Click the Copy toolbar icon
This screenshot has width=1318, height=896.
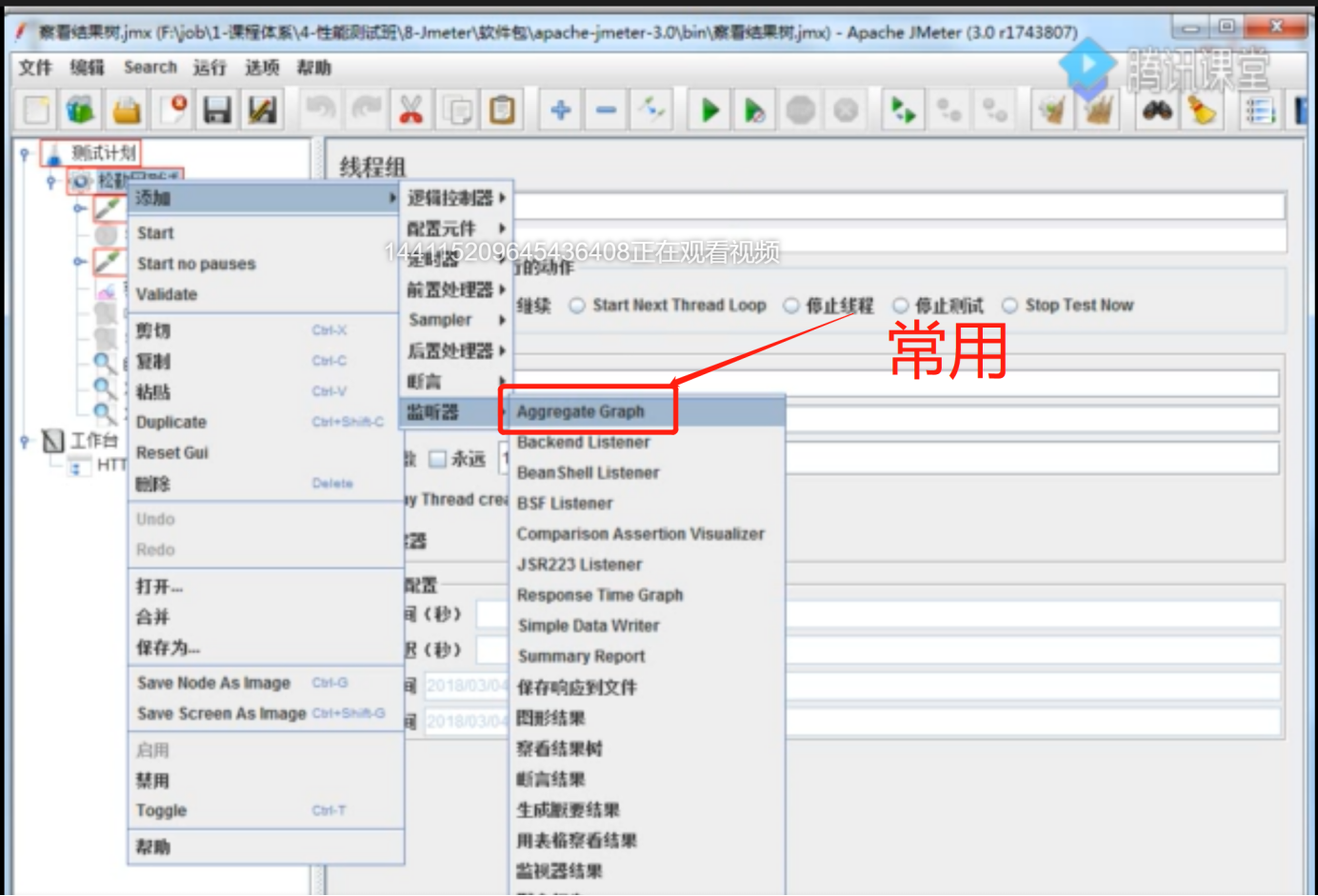(x=458, y=110)
